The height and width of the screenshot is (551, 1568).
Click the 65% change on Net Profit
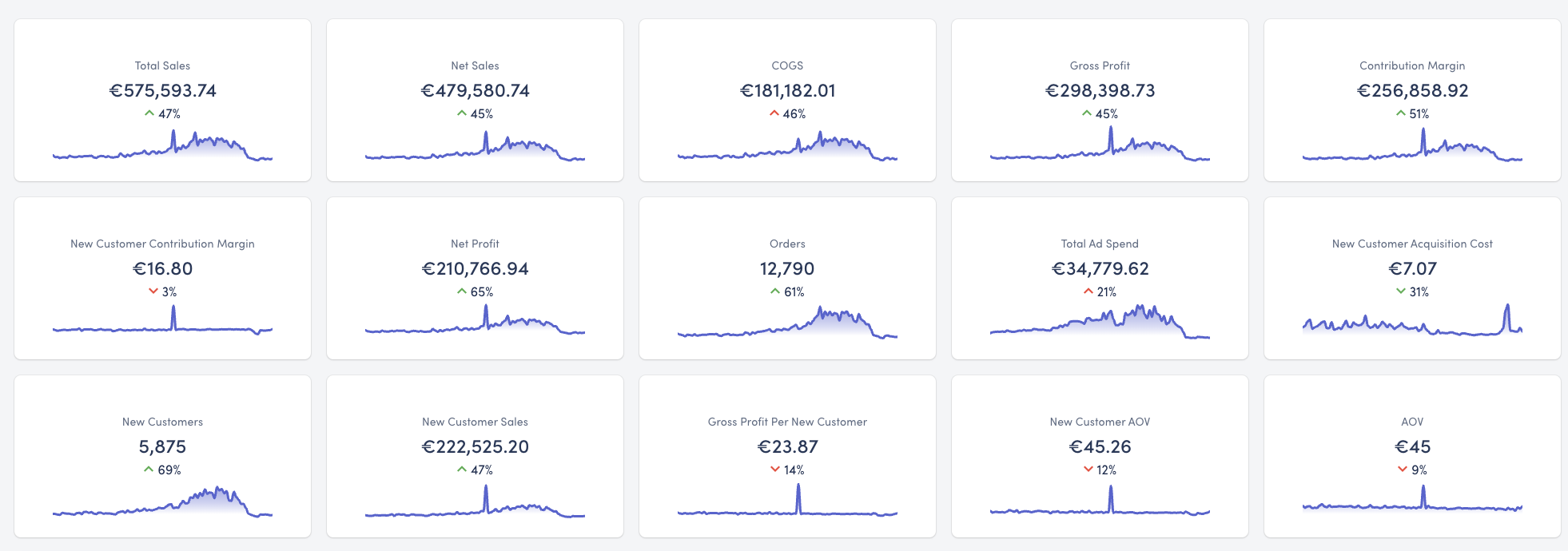(482, 292)
